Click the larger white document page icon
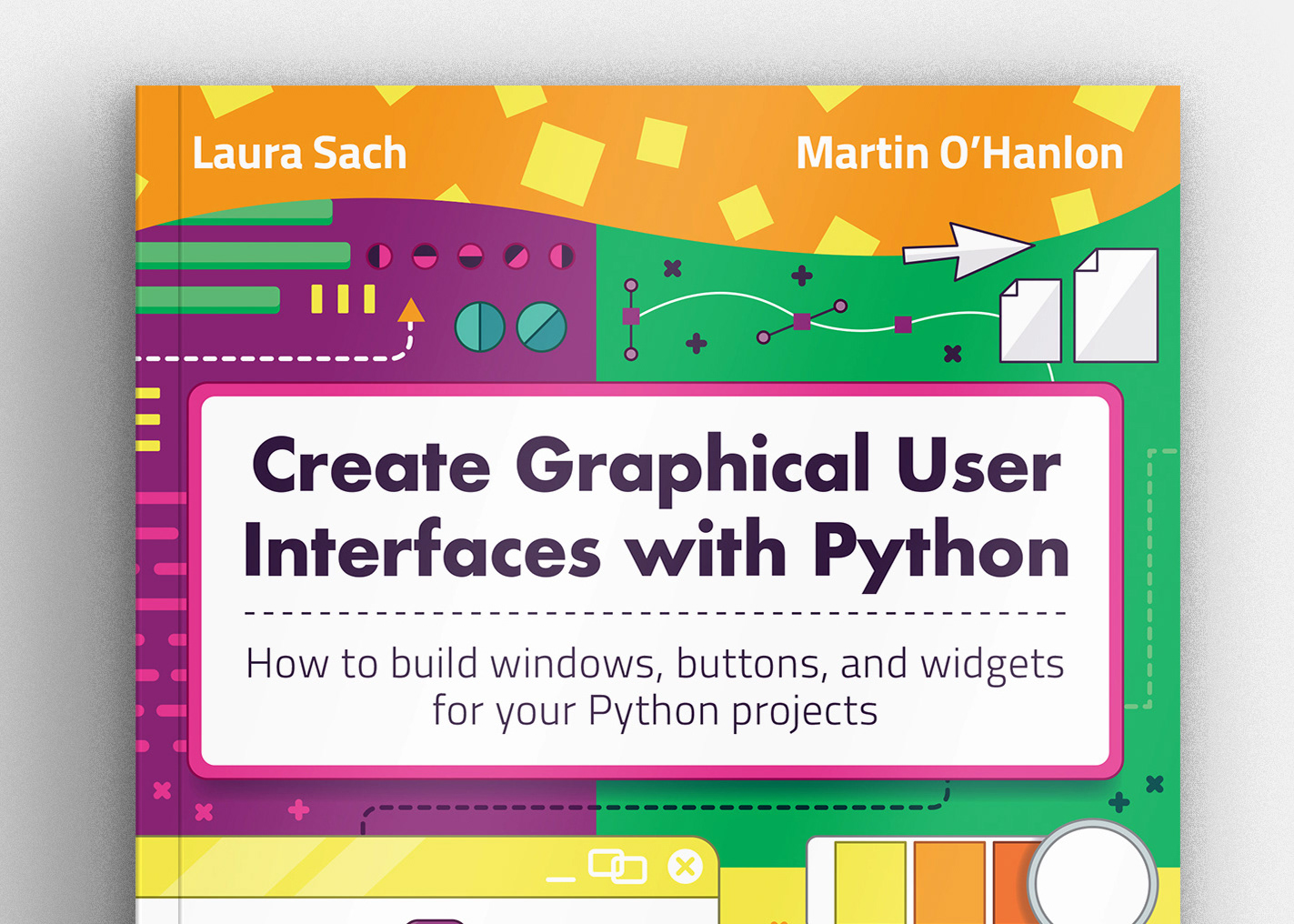The width and height of the screenshot is (1294, 924). coord(1116,306)
